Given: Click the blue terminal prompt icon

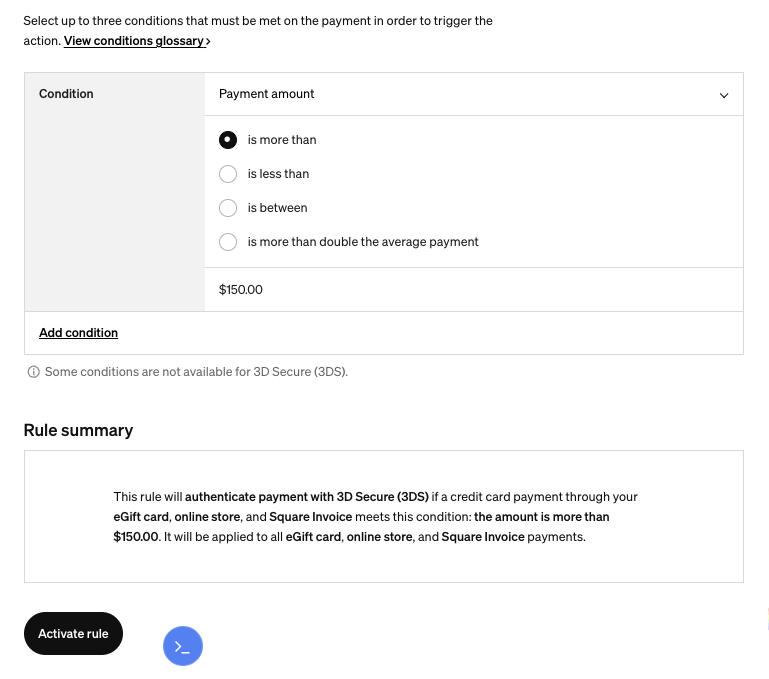Looking at the screenshot, I should coord(182,646).
